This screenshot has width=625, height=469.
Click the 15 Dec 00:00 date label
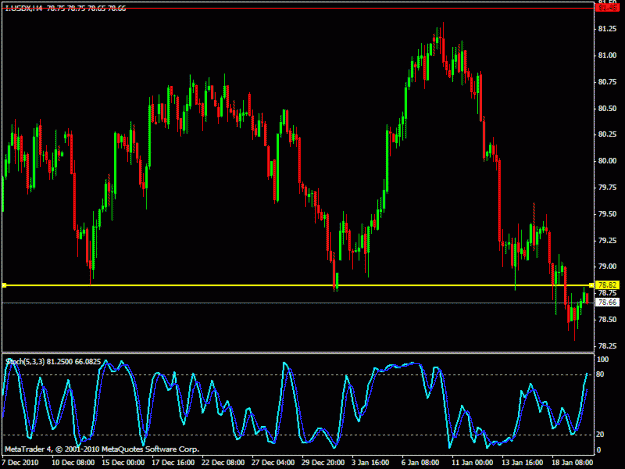tap(123, 463)
